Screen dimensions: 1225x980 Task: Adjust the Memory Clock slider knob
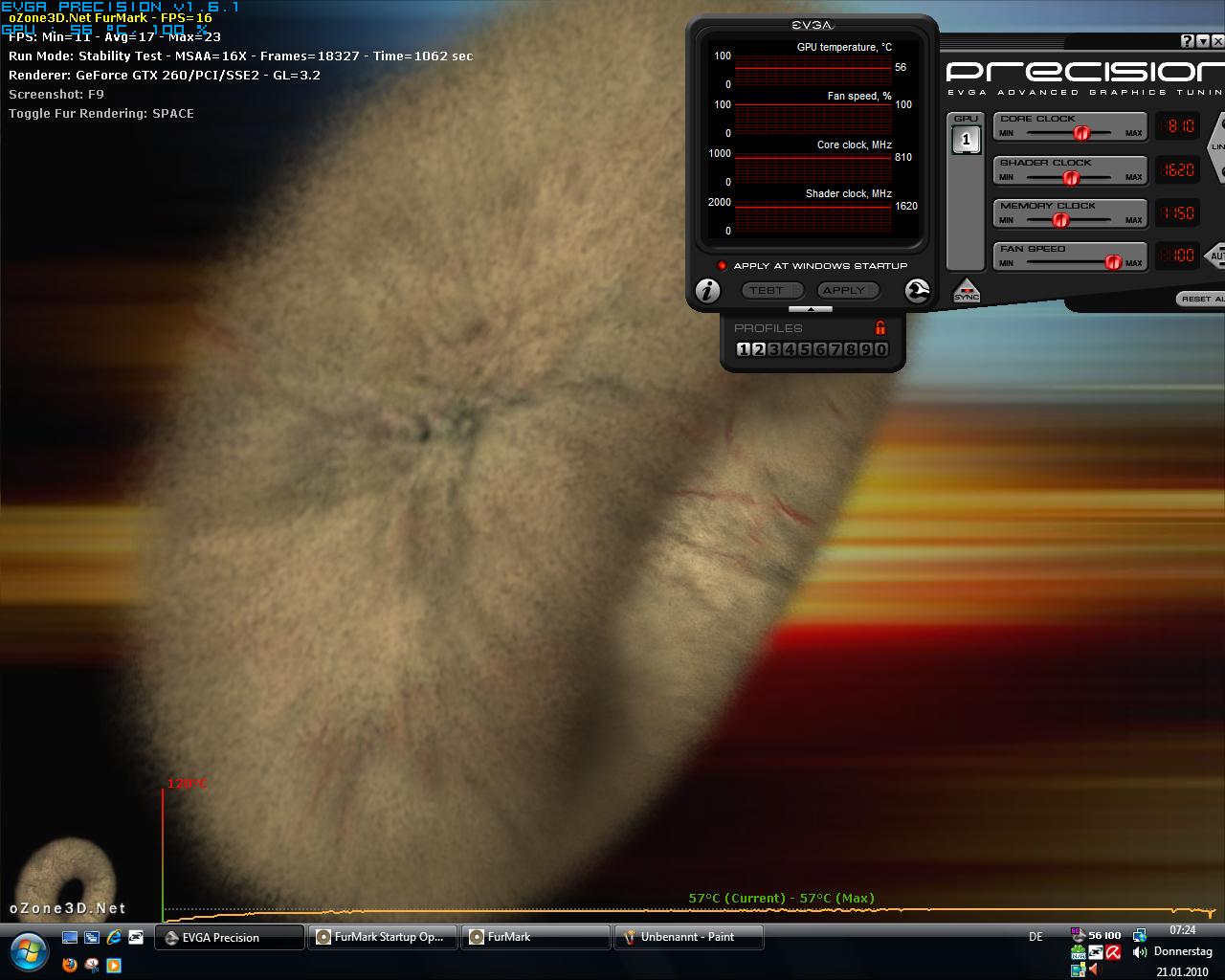(1060, 220)
